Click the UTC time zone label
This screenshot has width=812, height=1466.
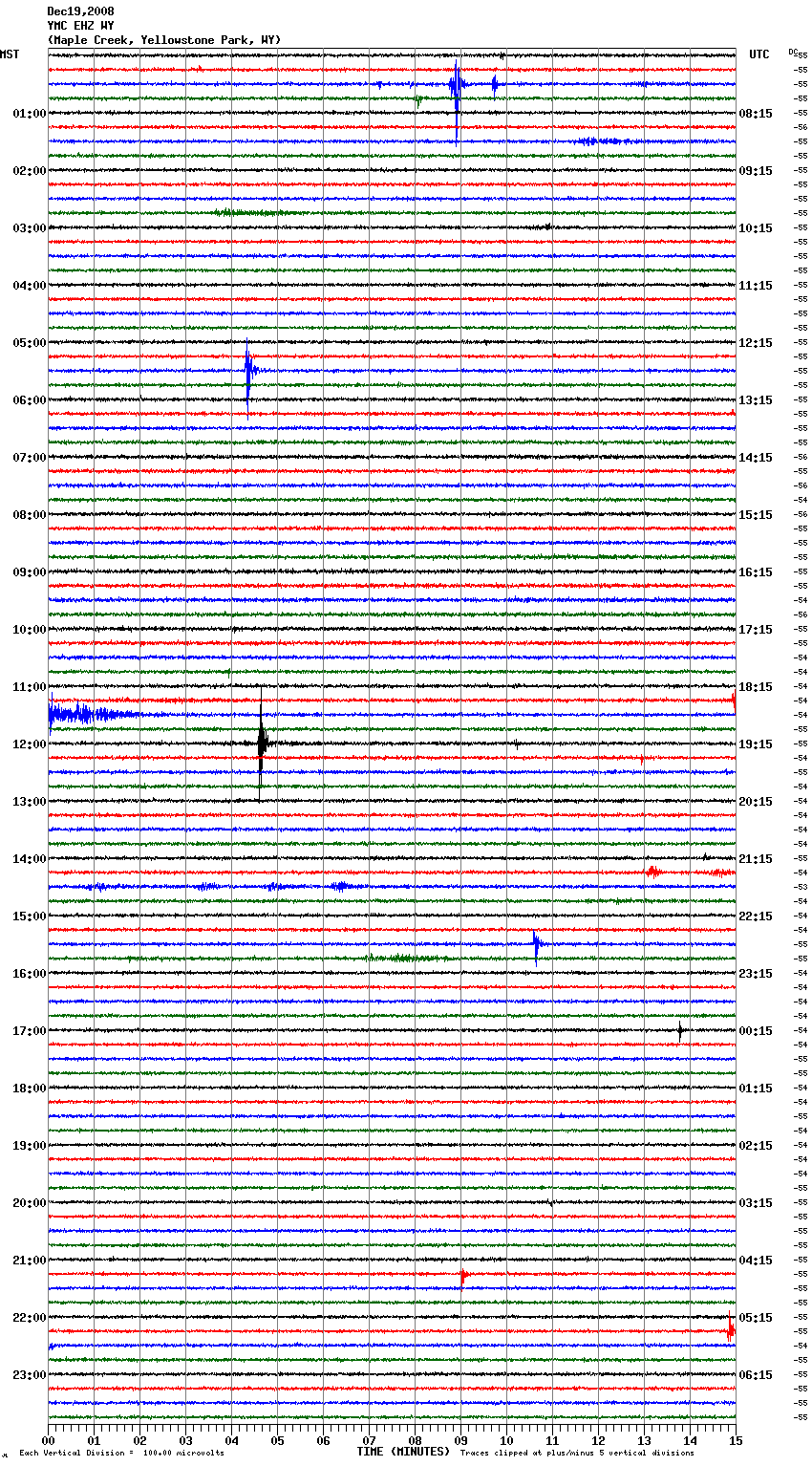759,54
